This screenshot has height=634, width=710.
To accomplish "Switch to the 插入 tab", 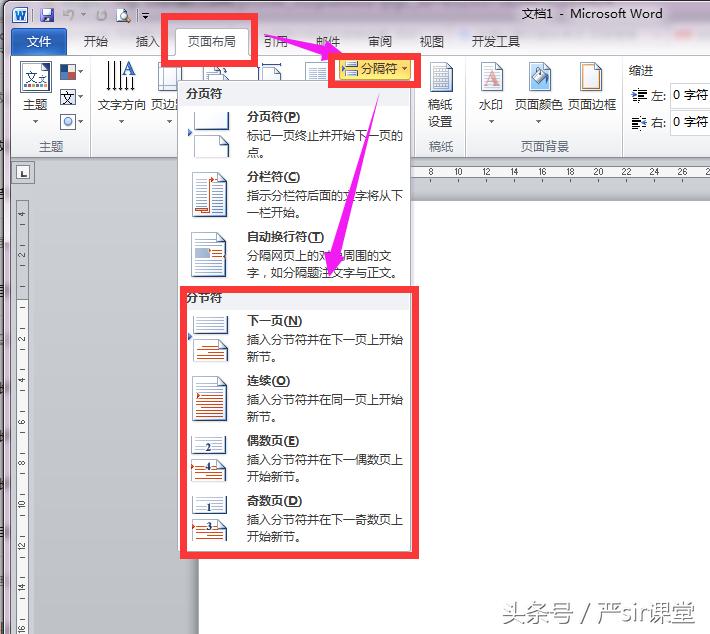I will pyautogui.click(x=148, y=42).
